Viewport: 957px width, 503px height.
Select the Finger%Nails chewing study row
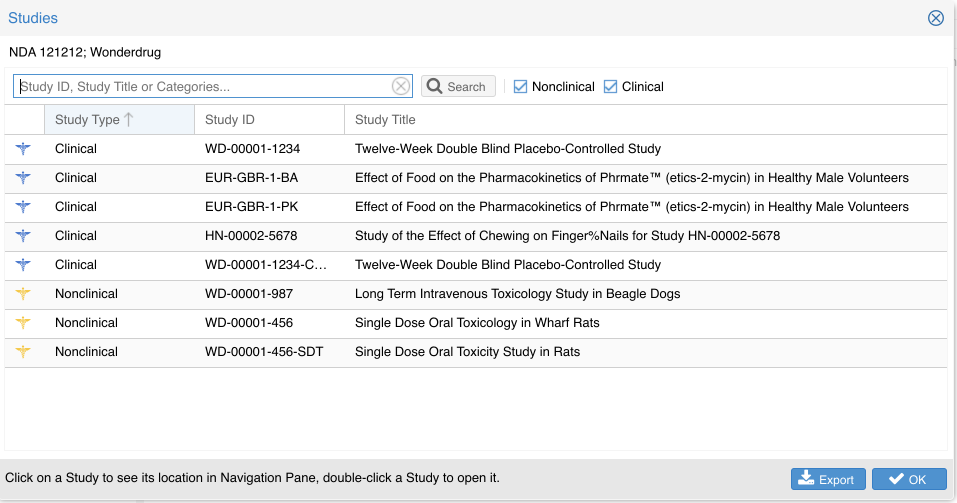[x=567, y=236]
